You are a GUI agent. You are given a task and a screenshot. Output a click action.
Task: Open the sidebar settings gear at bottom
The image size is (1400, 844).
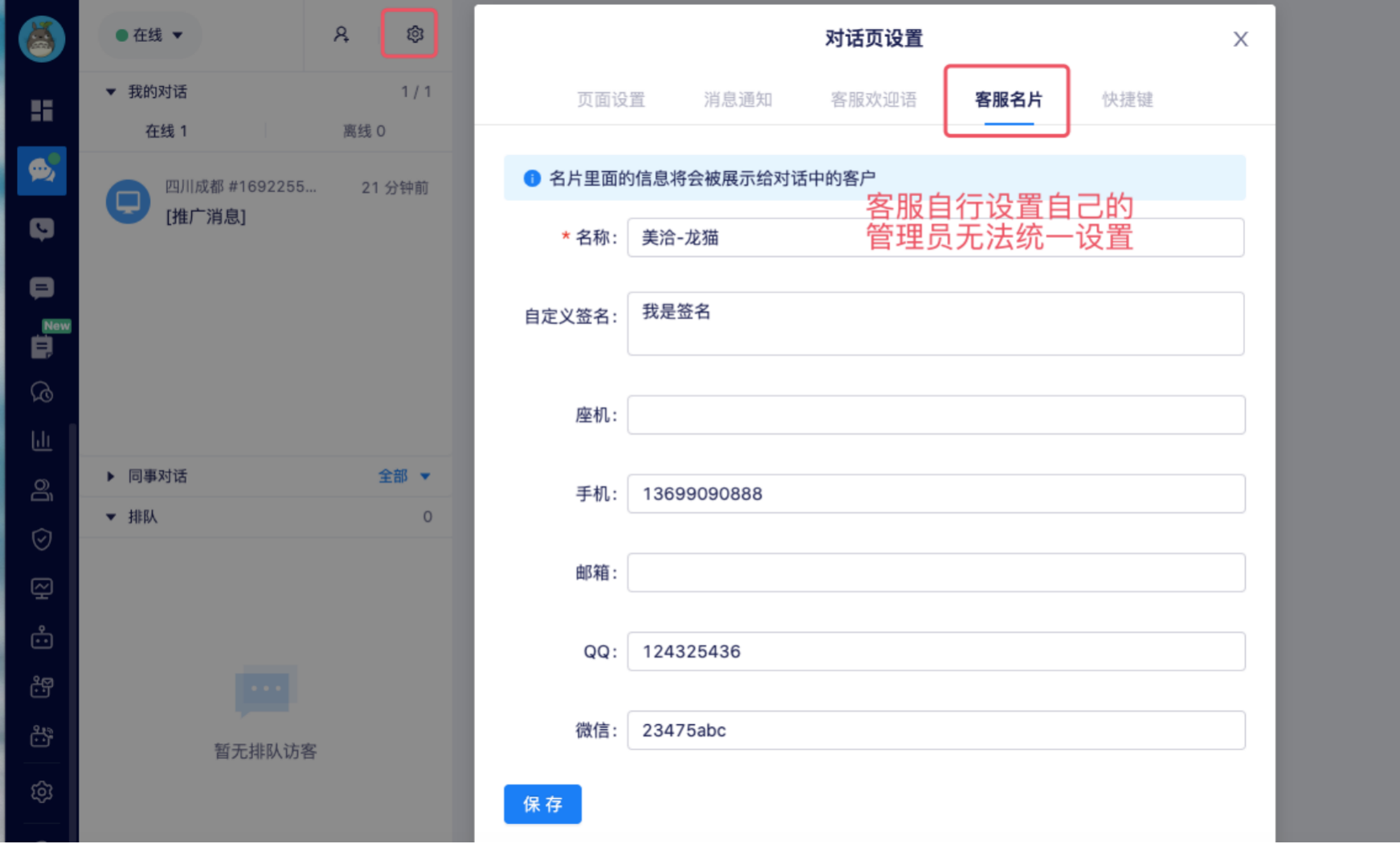pos(42,793)
